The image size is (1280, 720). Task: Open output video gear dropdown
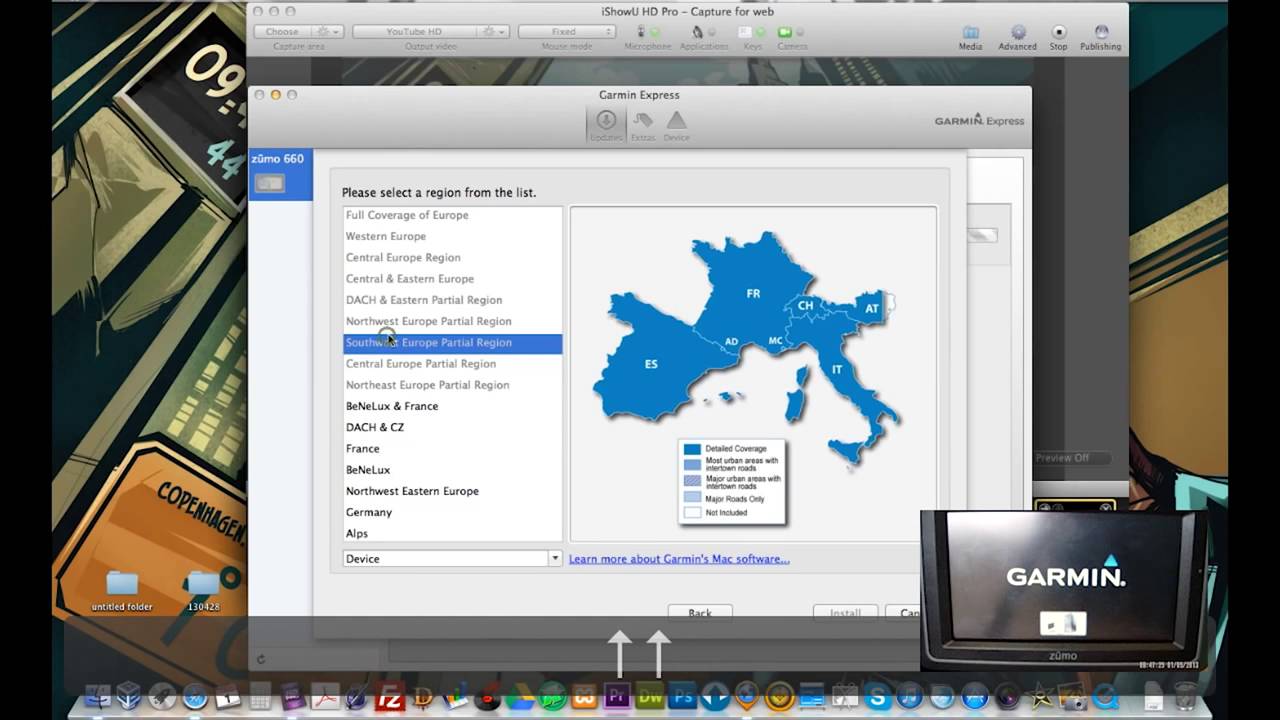(x=494, y=32)
